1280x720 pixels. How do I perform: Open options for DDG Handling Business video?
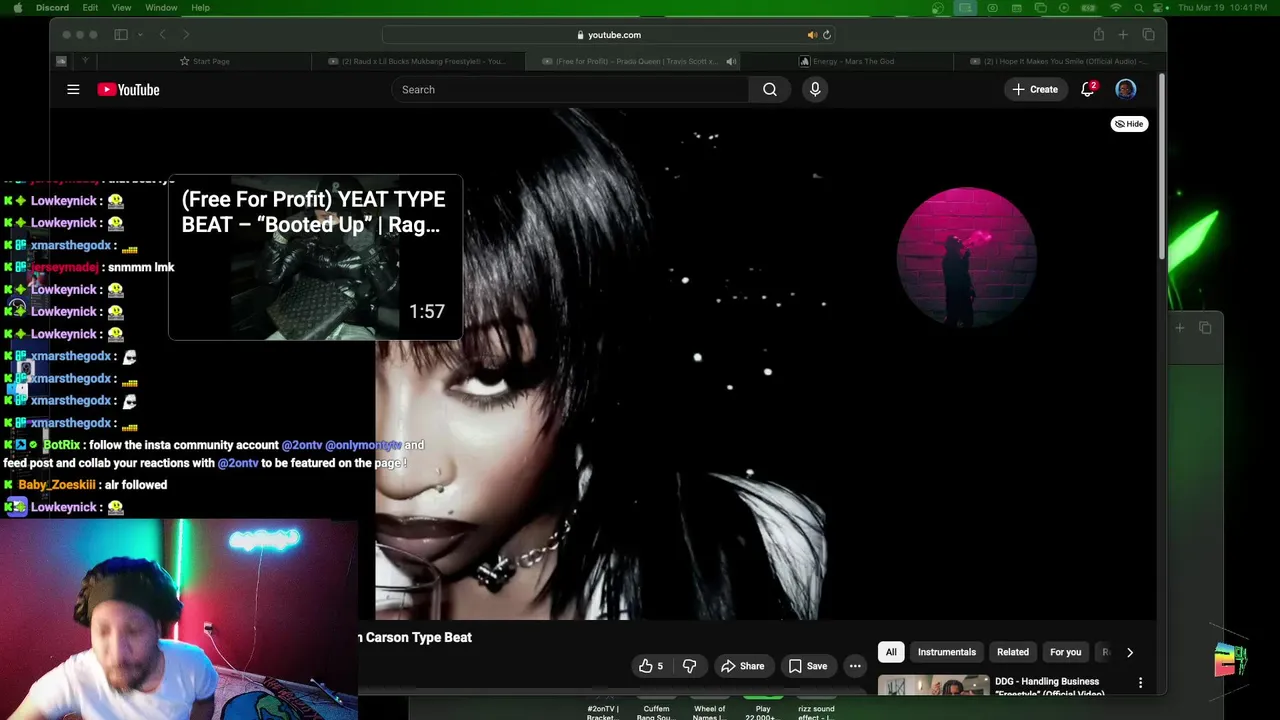(1140, 683)
